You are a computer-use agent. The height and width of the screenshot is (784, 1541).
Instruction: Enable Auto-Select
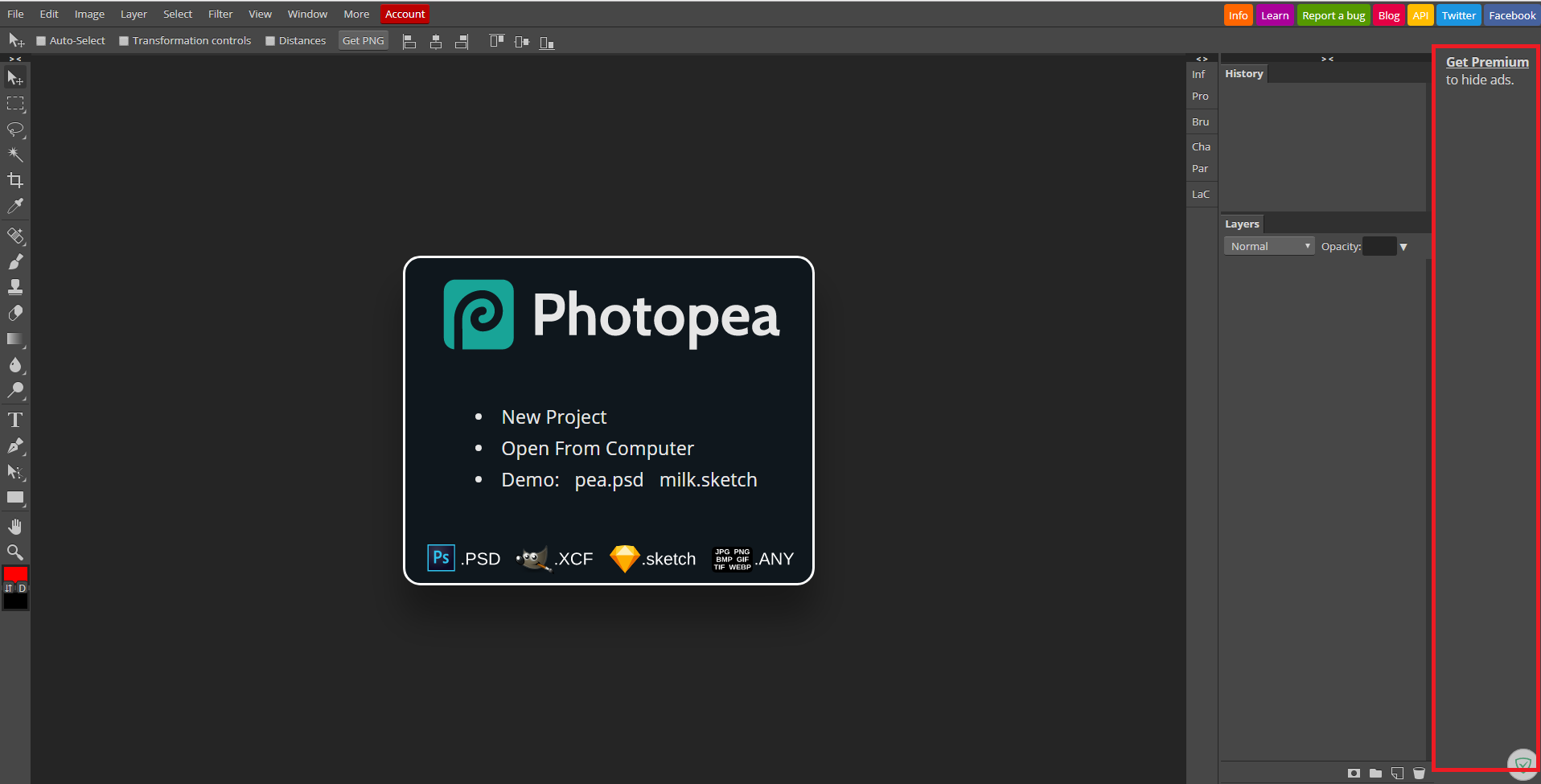39,40
